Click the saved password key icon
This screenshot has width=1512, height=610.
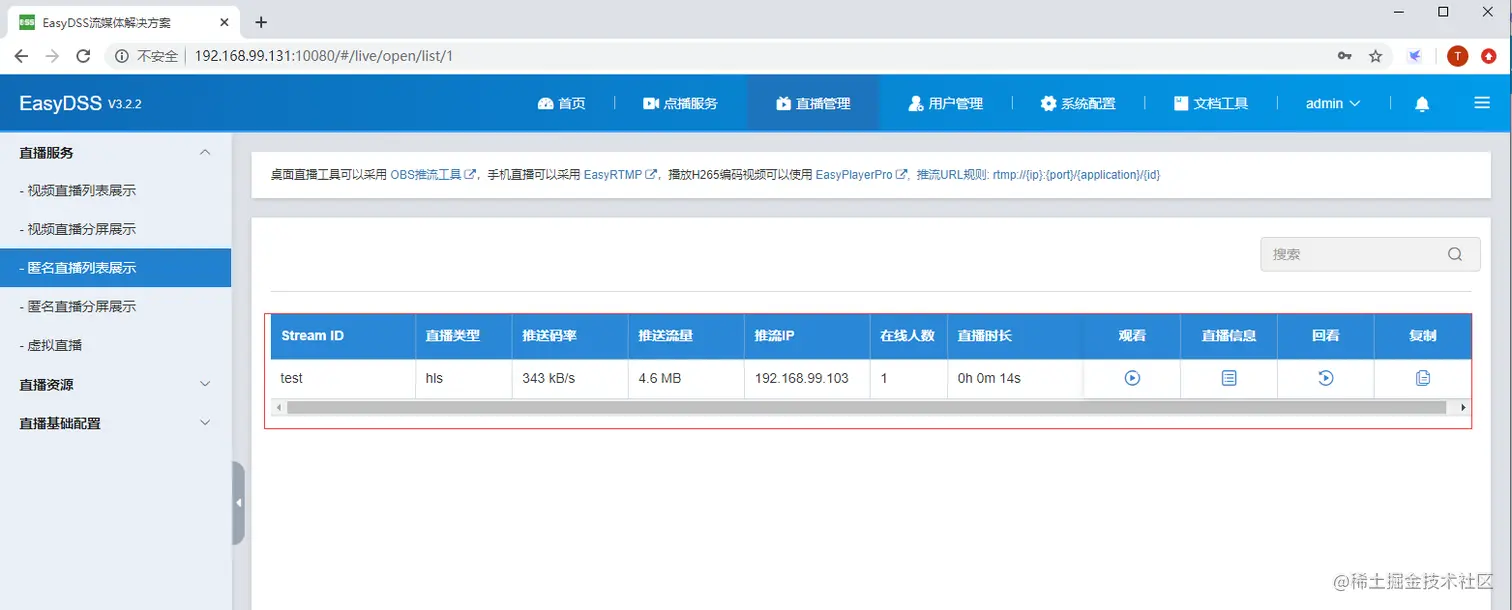(x=1344, y=56)
